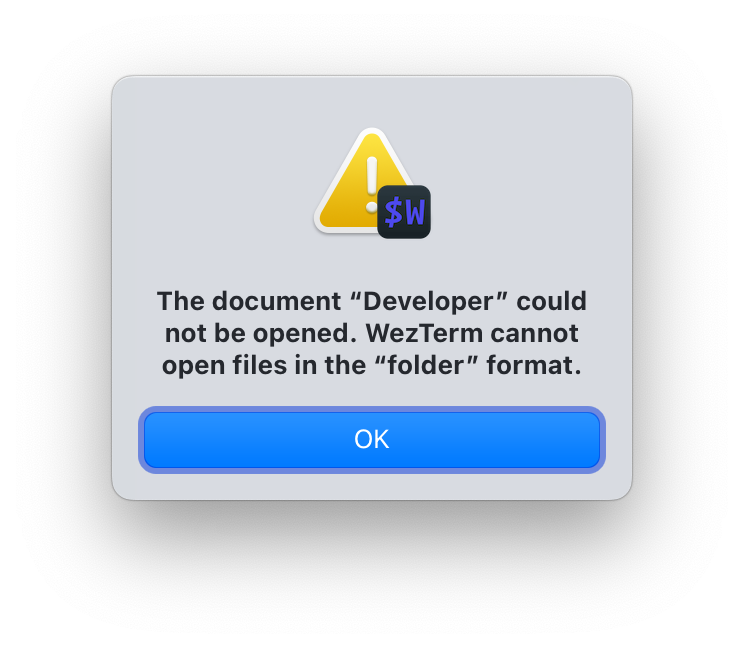This screenshot has width=744, height=648.
Task: Click "The document" at start of message
Action: coord(249,301)
